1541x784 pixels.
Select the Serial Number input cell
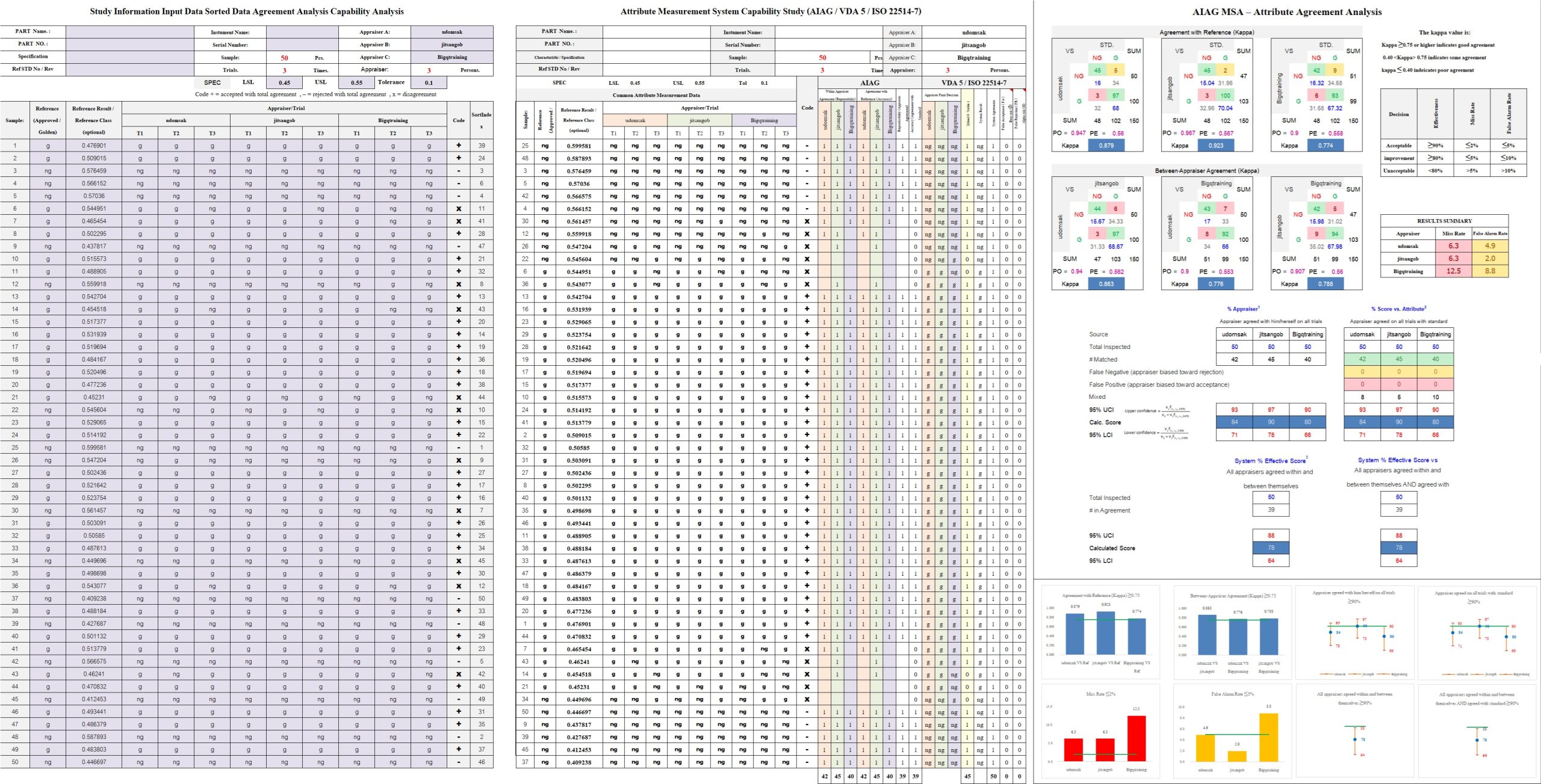click(x=302, y=45)
